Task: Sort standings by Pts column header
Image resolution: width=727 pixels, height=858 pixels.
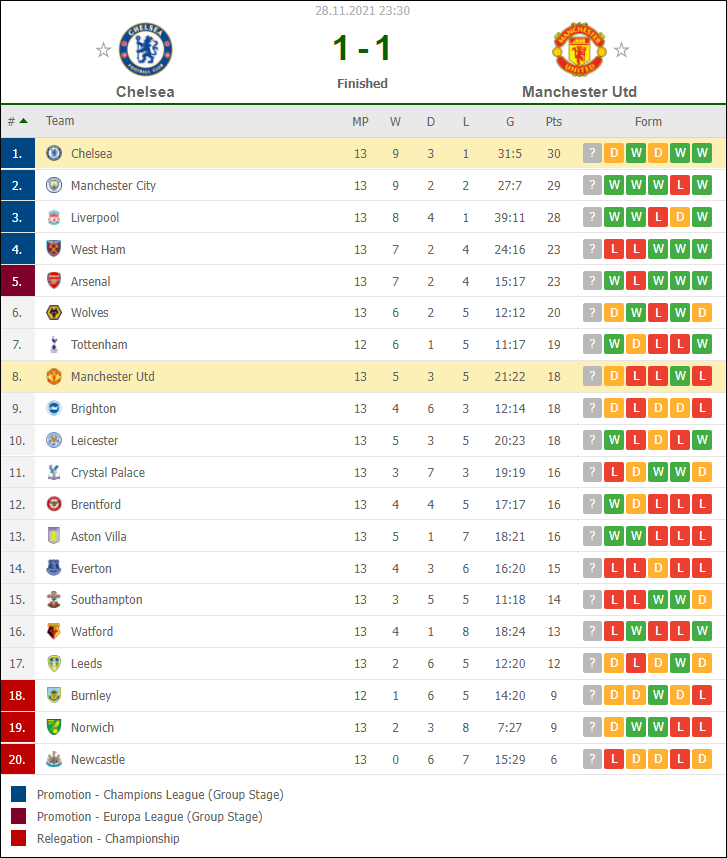Action: pyautogui.click(x=554, y=121)
